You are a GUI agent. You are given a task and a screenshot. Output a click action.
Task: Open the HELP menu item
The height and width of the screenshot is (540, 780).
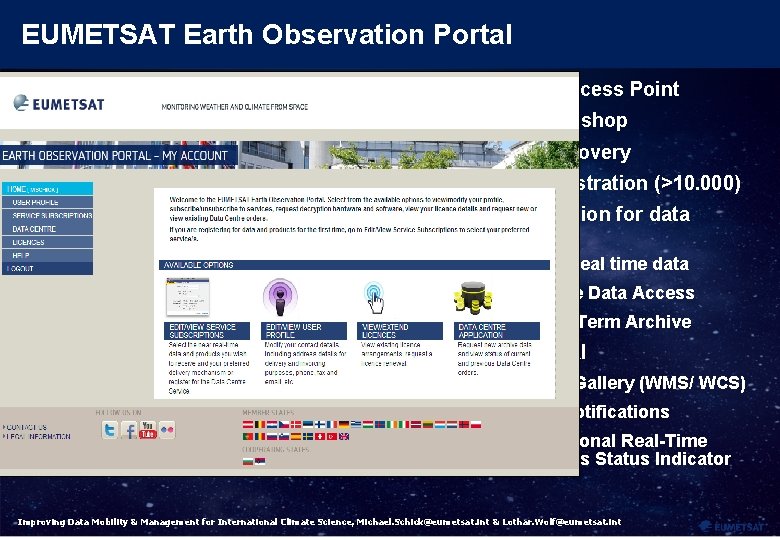click(47, 255)
